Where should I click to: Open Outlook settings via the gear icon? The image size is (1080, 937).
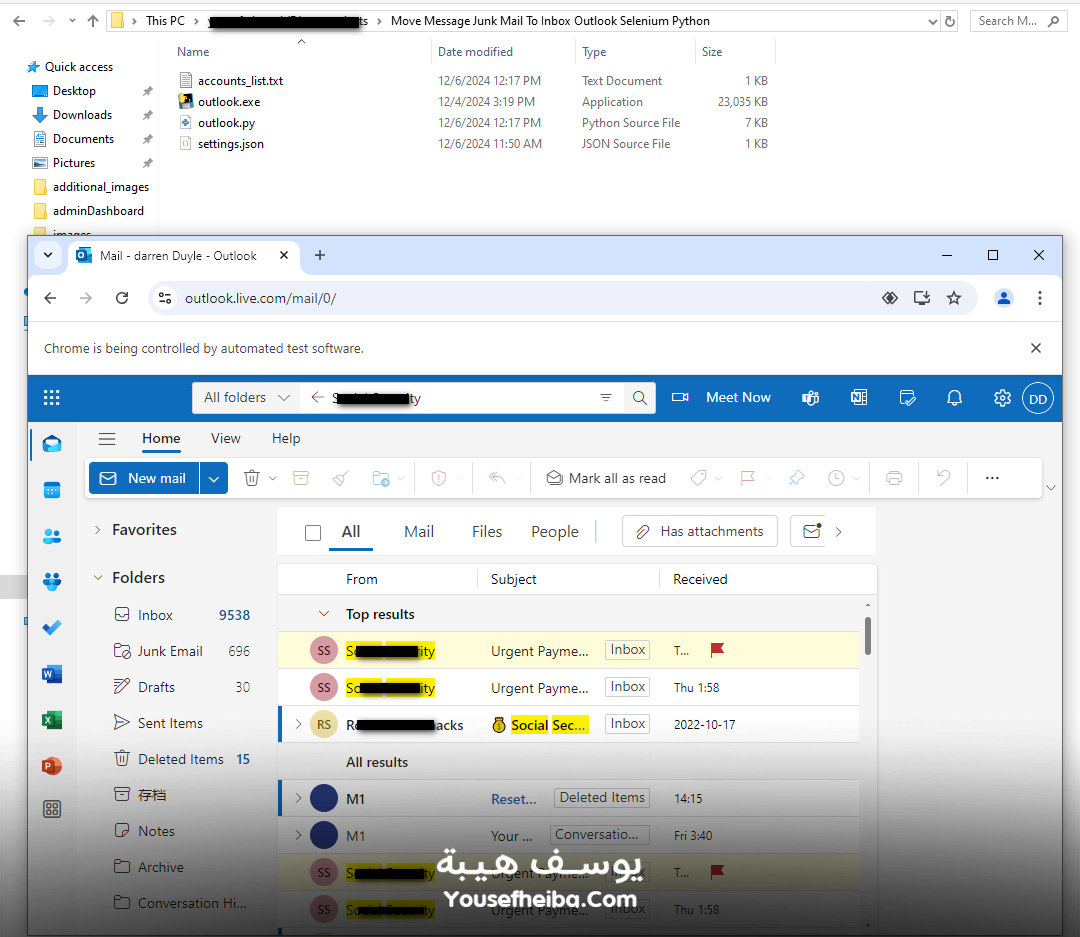(1002, 397)
